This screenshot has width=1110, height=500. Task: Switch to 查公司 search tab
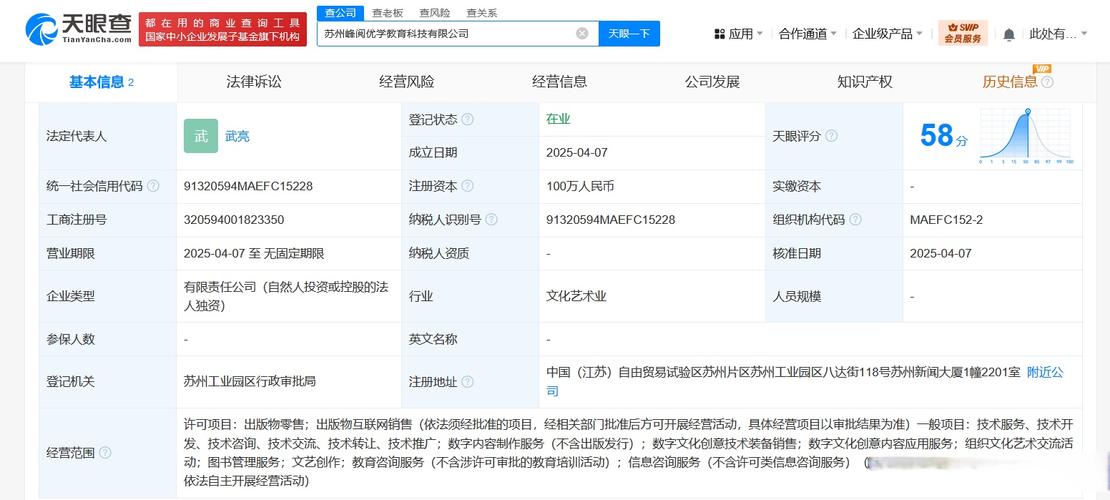click(341, 13)
